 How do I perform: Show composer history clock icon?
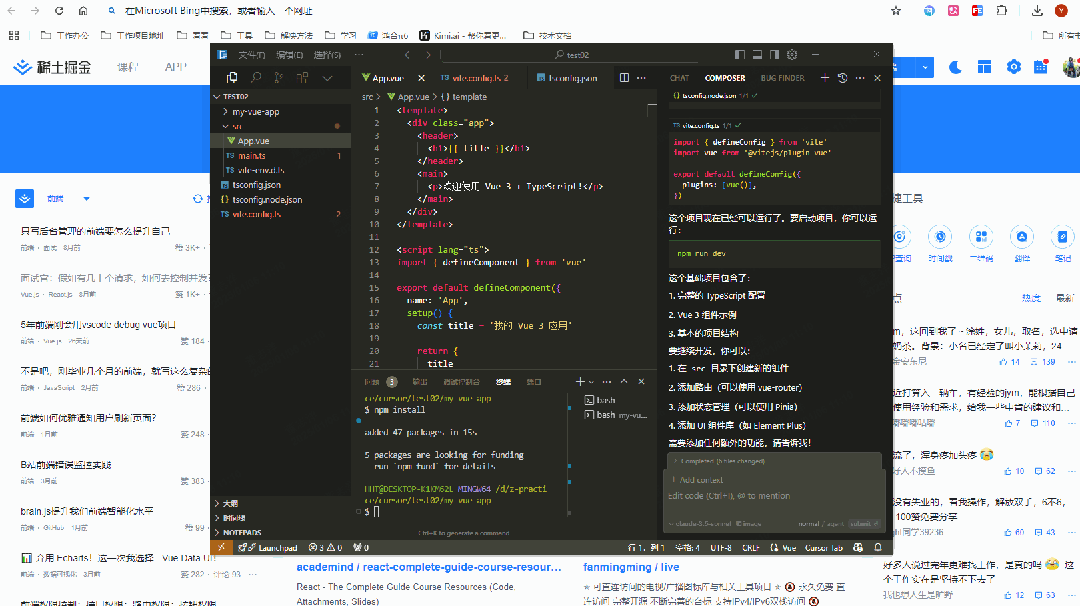point(842,78)
